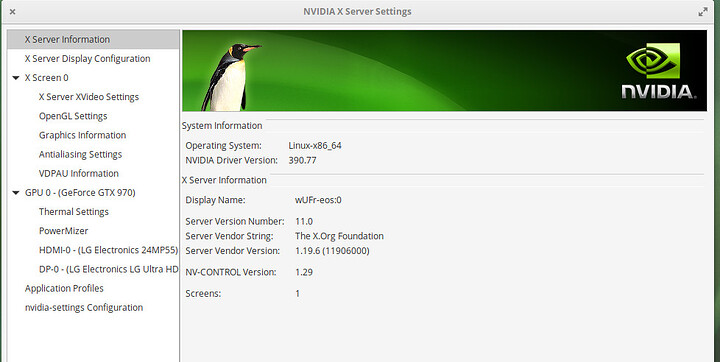
Task: Click the display name wUFr-eos:0
Action: pos(318,200)
